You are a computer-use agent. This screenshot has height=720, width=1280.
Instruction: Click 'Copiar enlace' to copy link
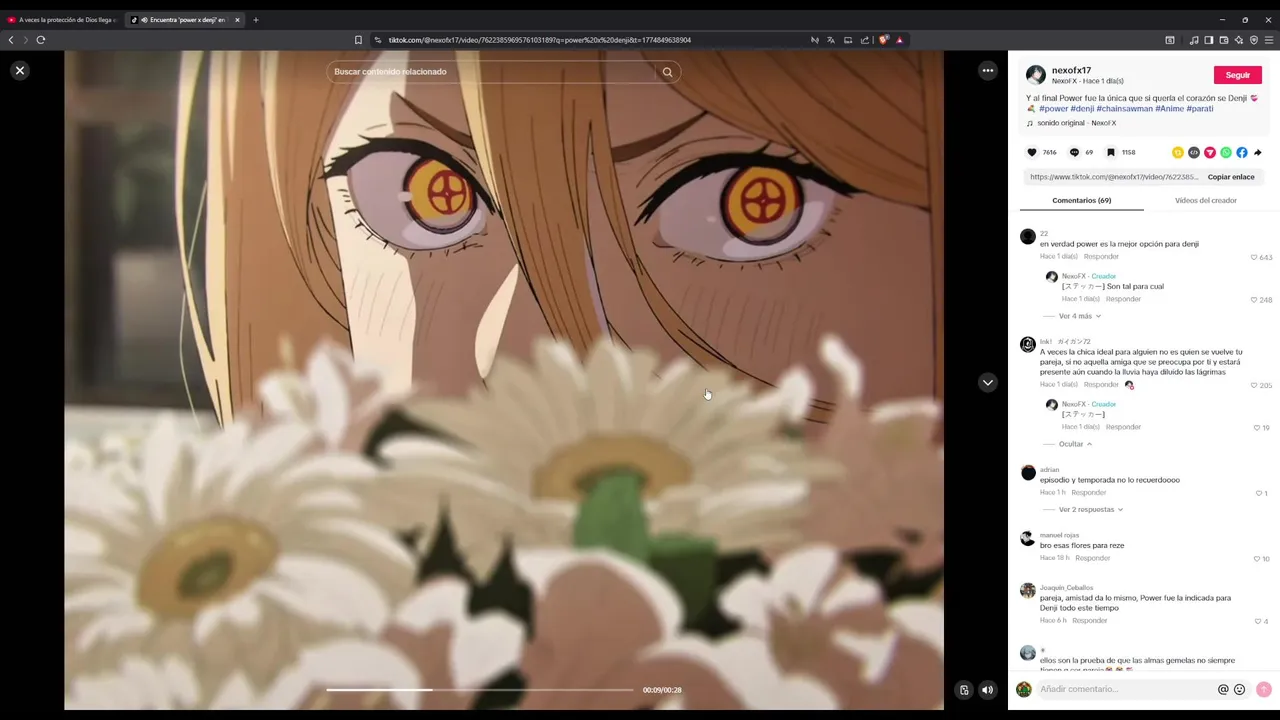click(x=1231, y=177)
